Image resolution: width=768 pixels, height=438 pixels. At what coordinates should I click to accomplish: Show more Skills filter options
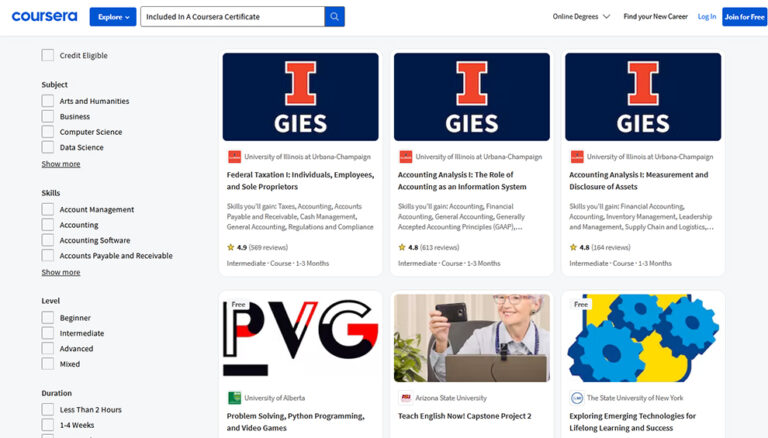point(61,272)
